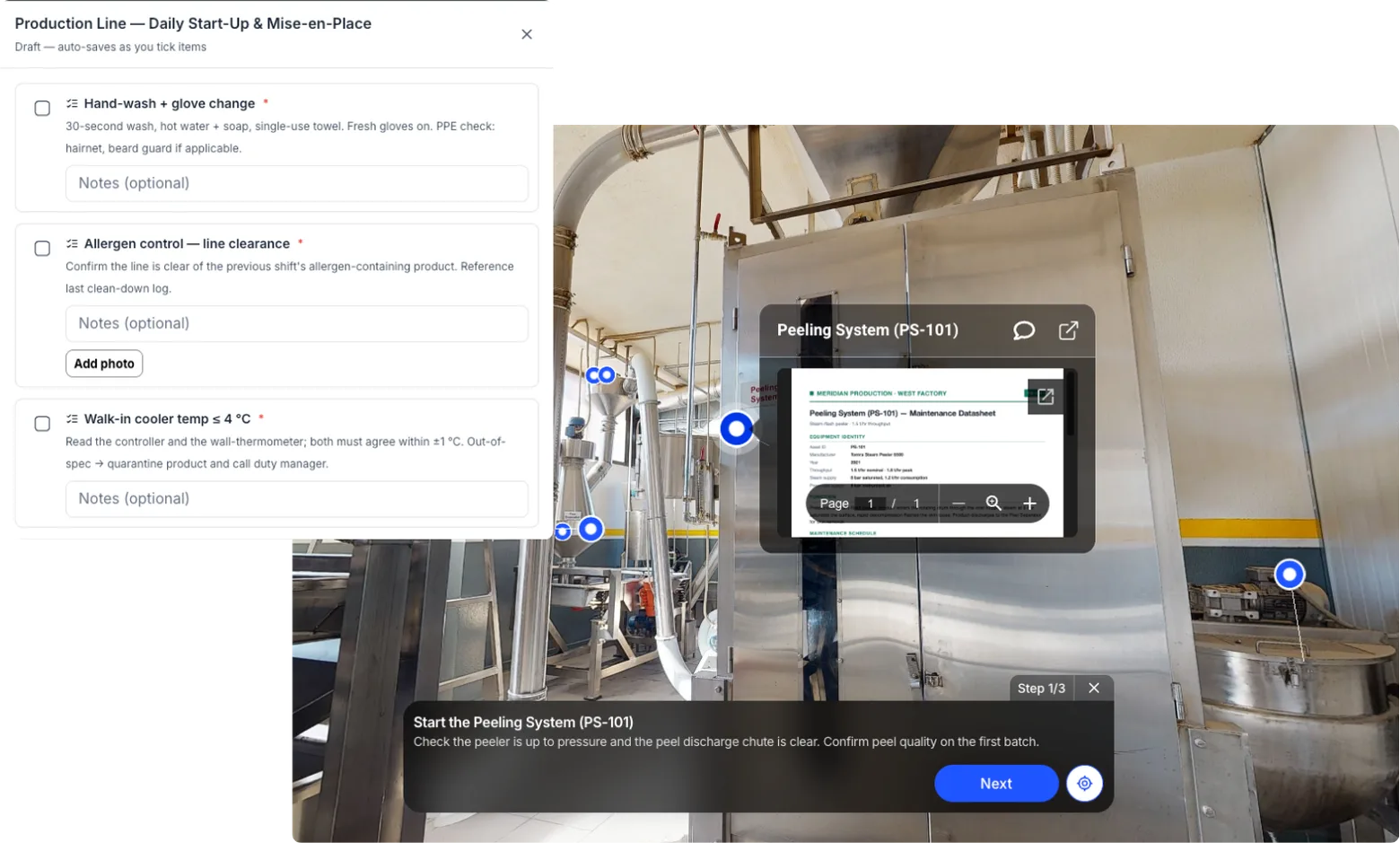Click the hotspot marker above the kettle
This screenshot has height=843, width=1400.
pyautogui.click(x=1290, y=574)
